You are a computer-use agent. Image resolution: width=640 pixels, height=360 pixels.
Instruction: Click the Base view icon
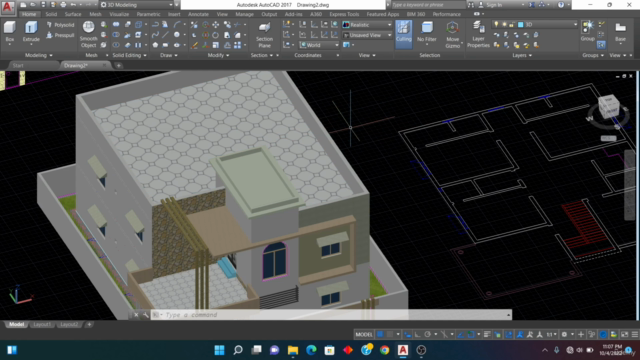pyautogui.click(x=620, y=32)
